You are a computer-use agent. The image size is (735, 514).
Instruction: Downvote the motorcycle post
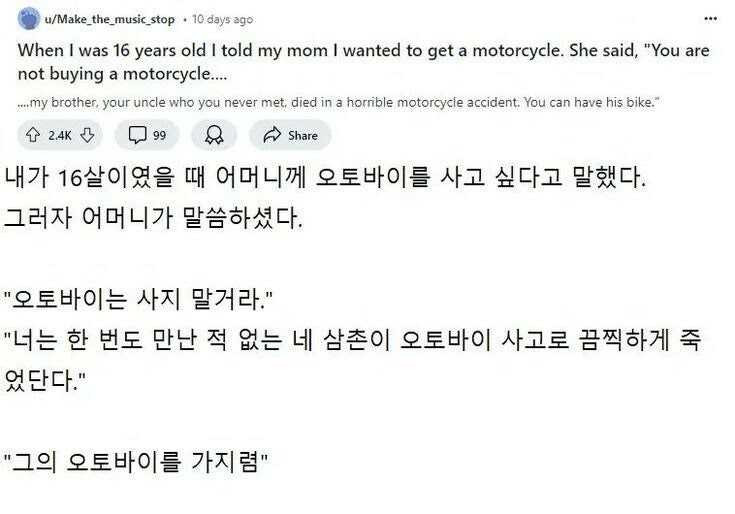pos(87,135)
